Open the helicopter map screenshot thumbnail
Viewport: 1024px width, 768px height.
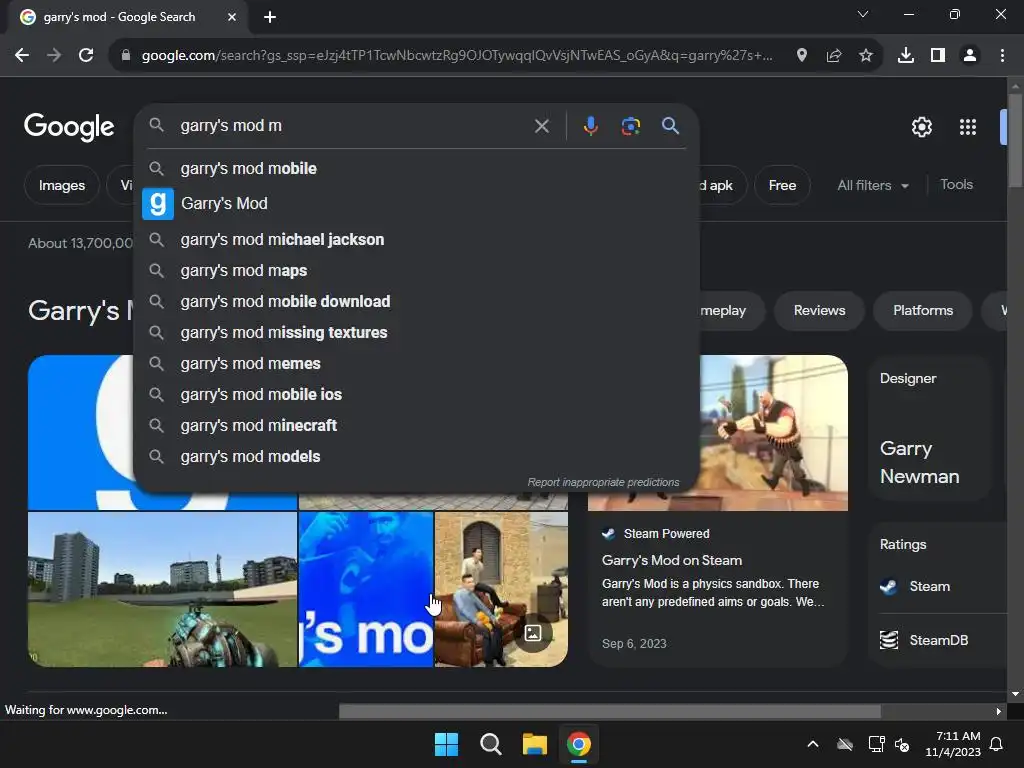click(163, 590)
